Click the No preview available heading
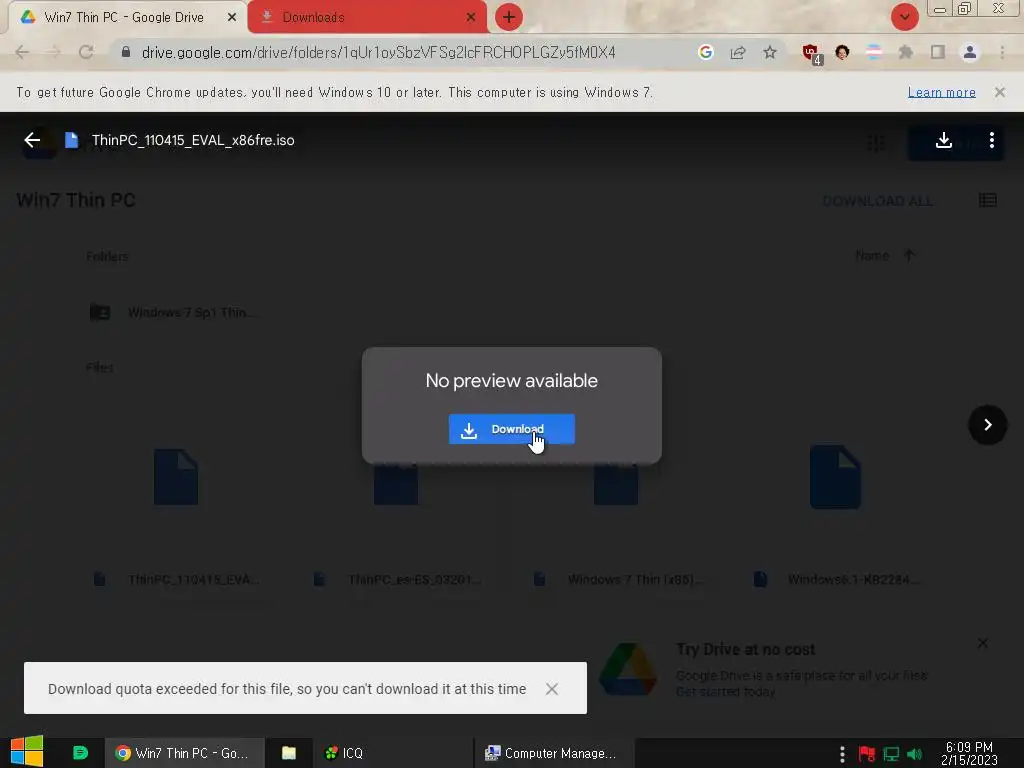The height and width of the screenshot is (768, 1024). [x=511, y=381]
